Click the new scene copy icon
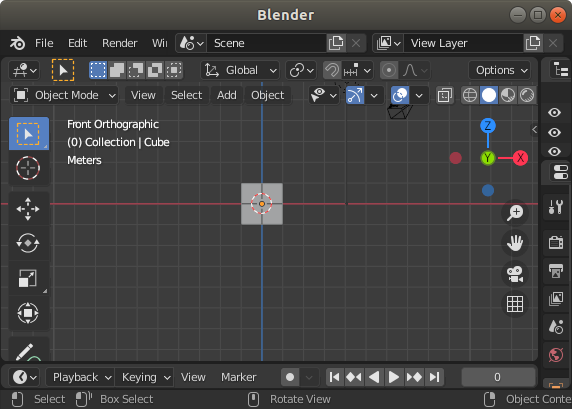Viewport: 572px width, 409px height. [x=336, y=43]
